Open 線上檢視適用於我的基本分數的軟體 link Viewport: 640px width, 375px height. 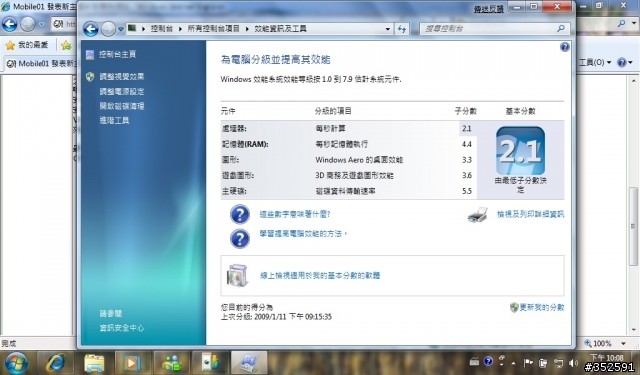coord(320,276)
